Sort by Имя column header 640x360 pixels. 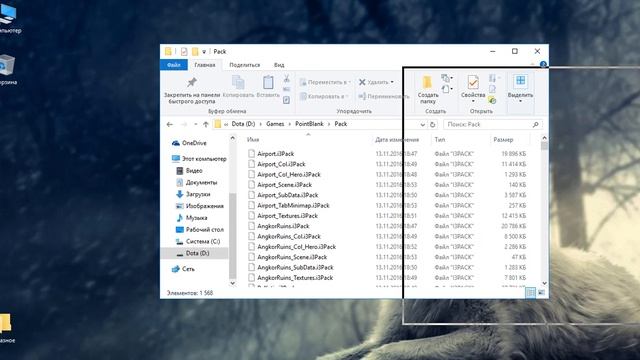click(253, 140)
